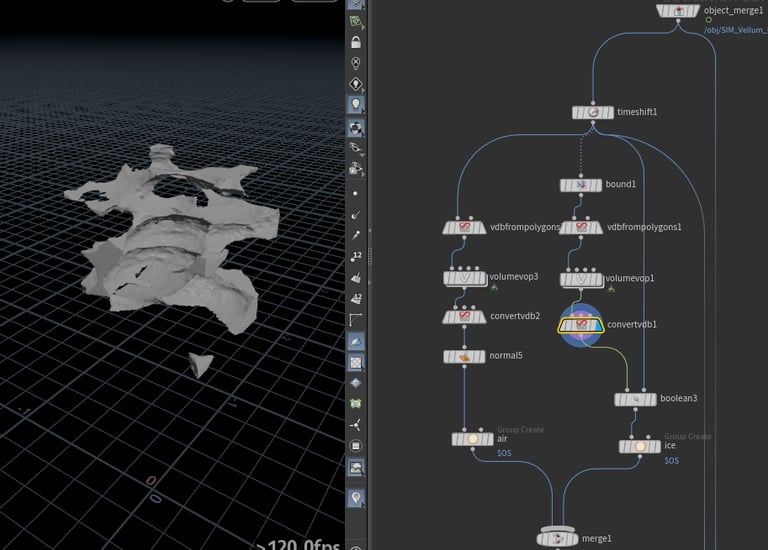Image resolution: width=768 pixels, height=550 pixels.
Task: Select the highlighted normal lighting bulb icon
Action: pos(356,104)
